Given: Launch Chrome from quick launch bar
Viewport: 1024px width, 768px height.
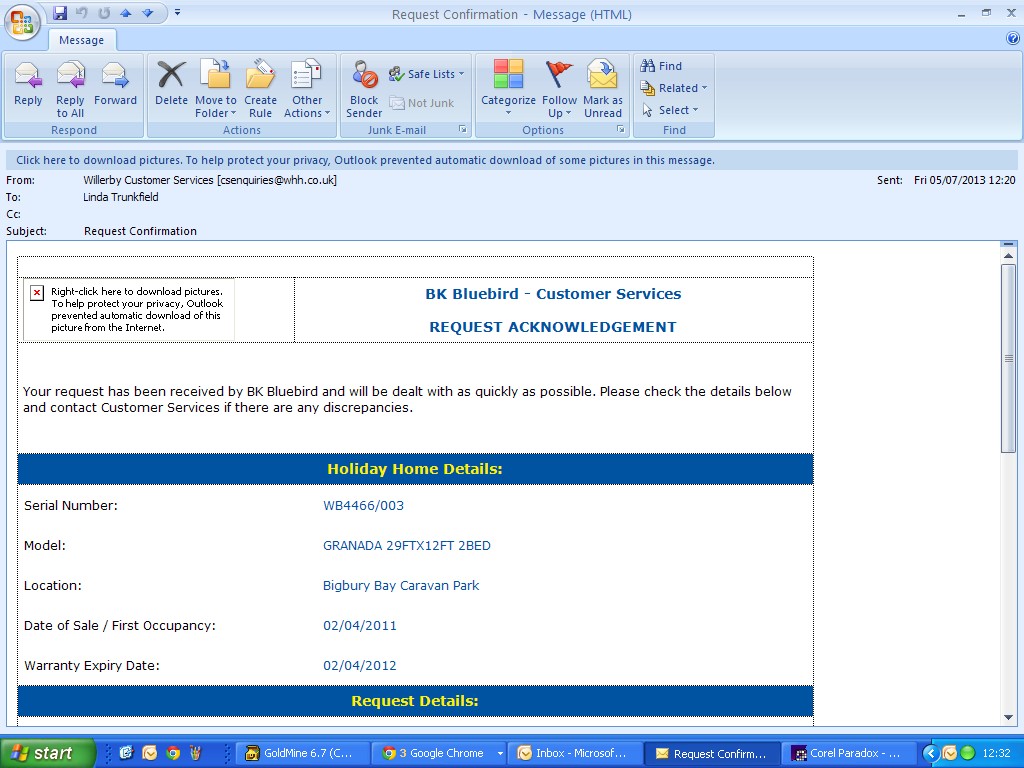Looking at the screenshot, I should [172, 753].
